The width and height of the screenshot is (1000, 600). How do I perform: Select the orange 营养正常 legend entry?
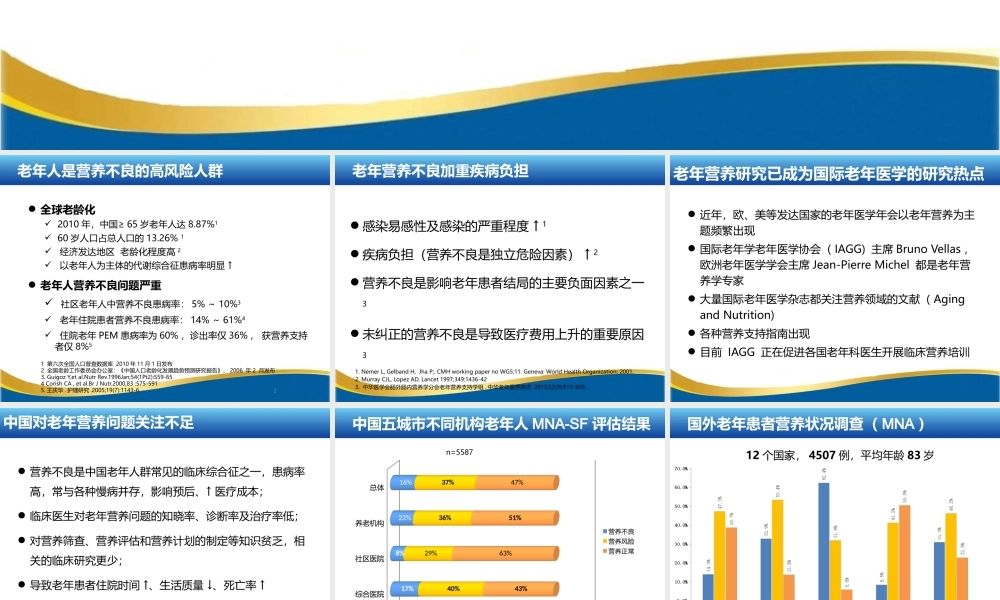(x=618, y=551)
